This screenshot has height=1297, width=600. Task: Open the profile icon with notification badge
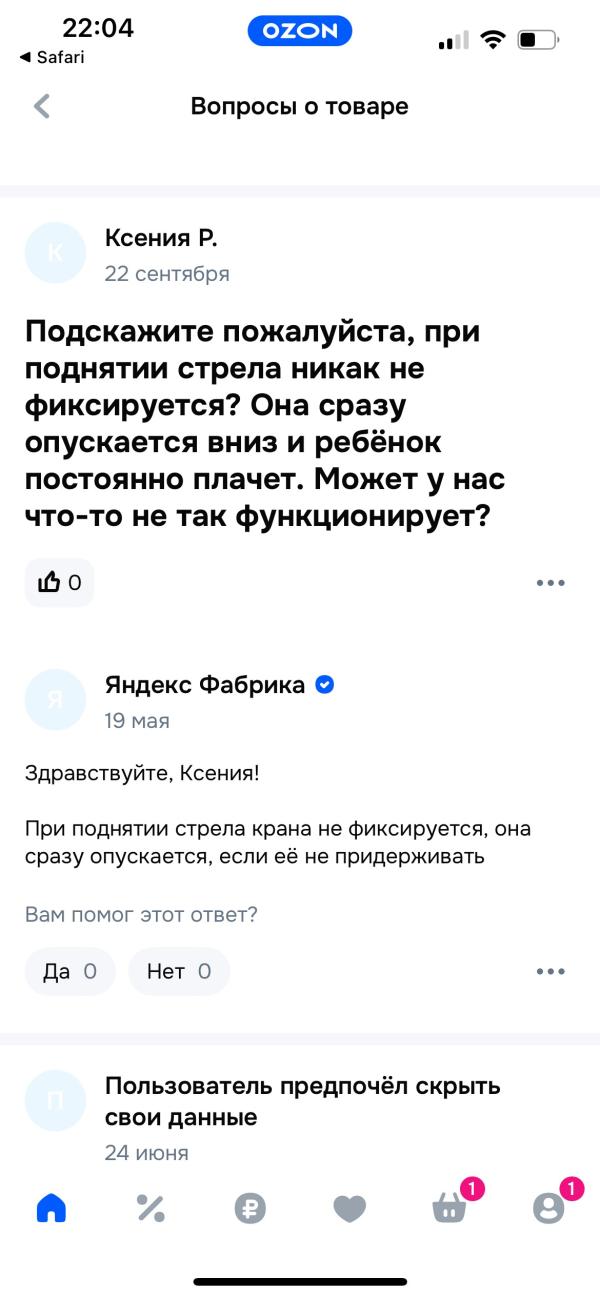[549, 1208]
